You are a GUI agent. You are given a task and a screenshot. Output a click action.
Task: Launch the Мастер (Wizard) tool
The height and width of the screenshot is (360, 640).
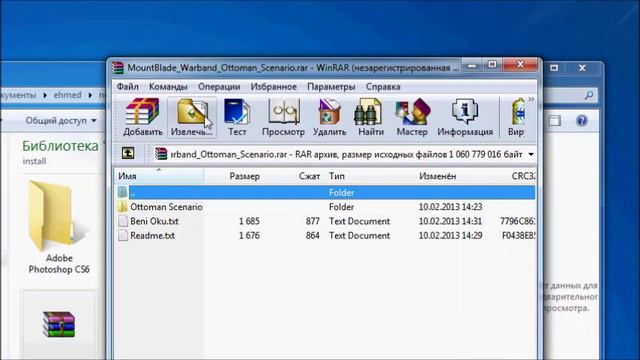point(412,117)
